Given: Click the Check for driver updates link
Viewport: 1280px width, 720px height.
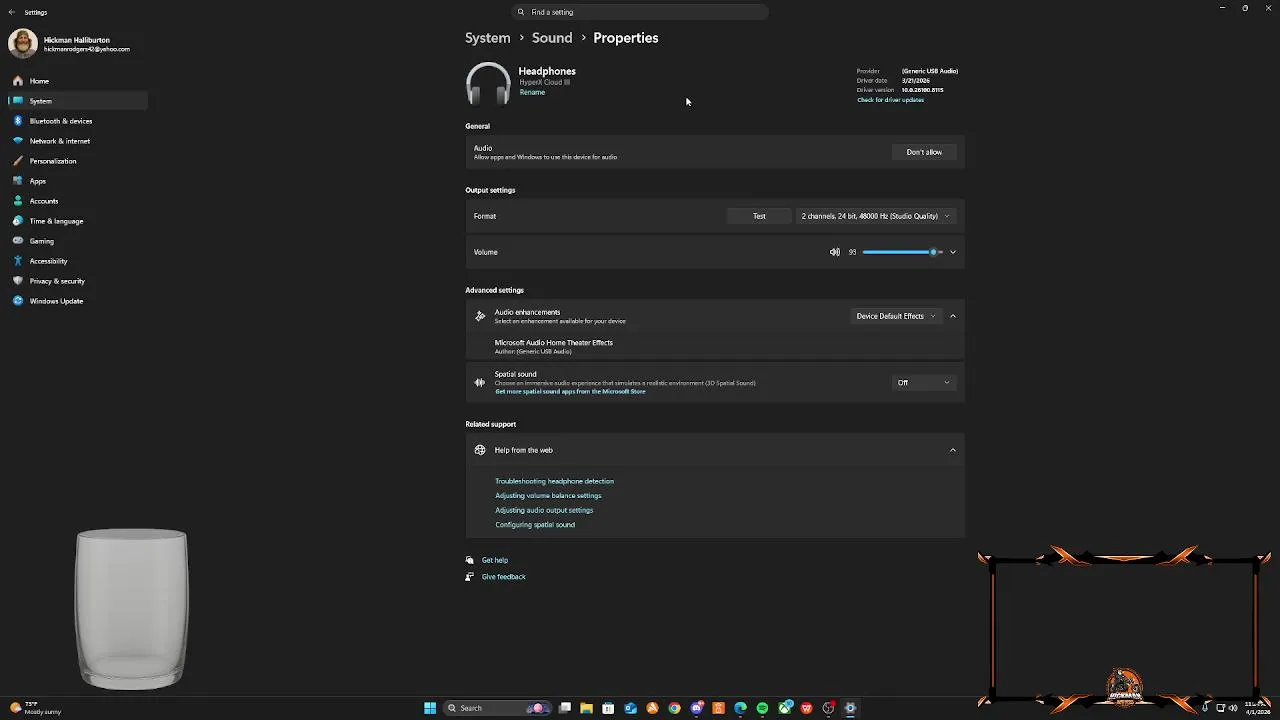Looking at the screenshot, I should tap(890, 100).
